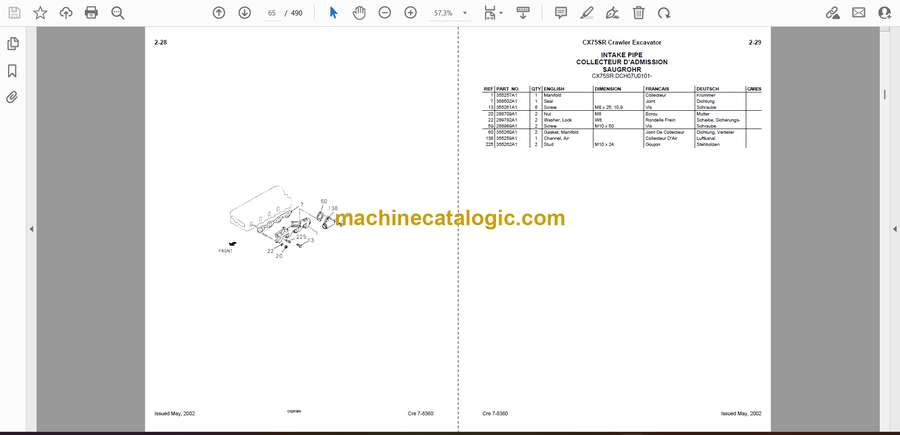Click the "SAUGROHR" heading line
The image size is (900, 435).
point(622,69)
